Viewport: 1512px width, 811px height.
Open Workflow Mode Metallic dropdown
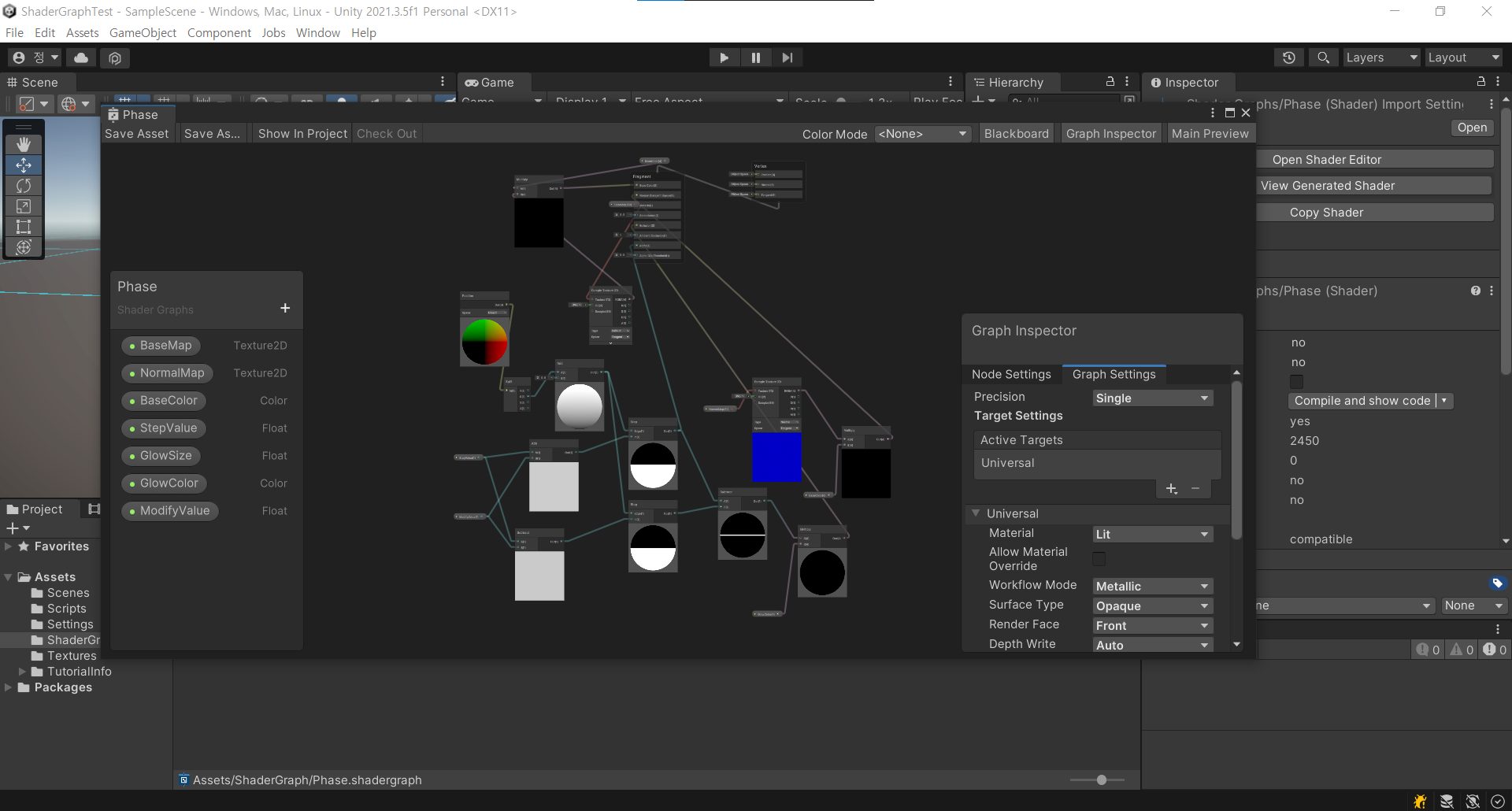[x=1152, y=587]
